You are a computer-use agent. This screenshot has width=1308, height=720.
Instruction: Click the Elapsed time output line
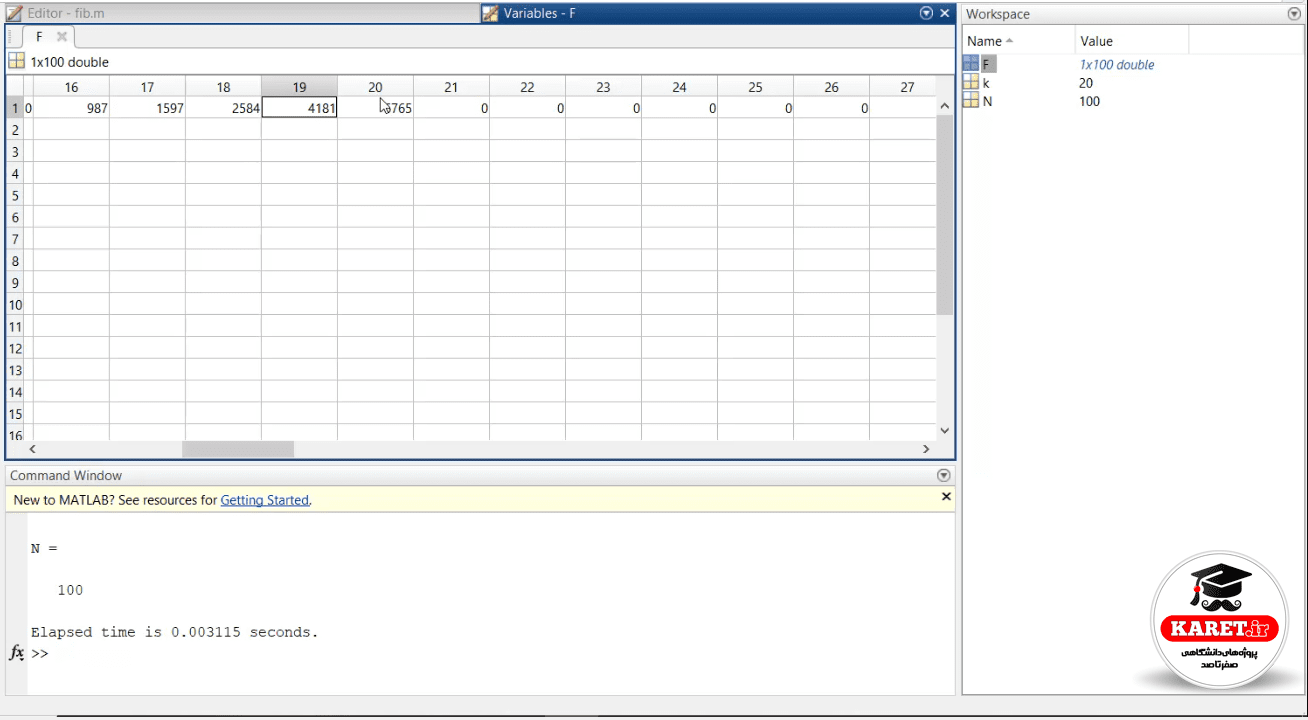pos(174,632)
